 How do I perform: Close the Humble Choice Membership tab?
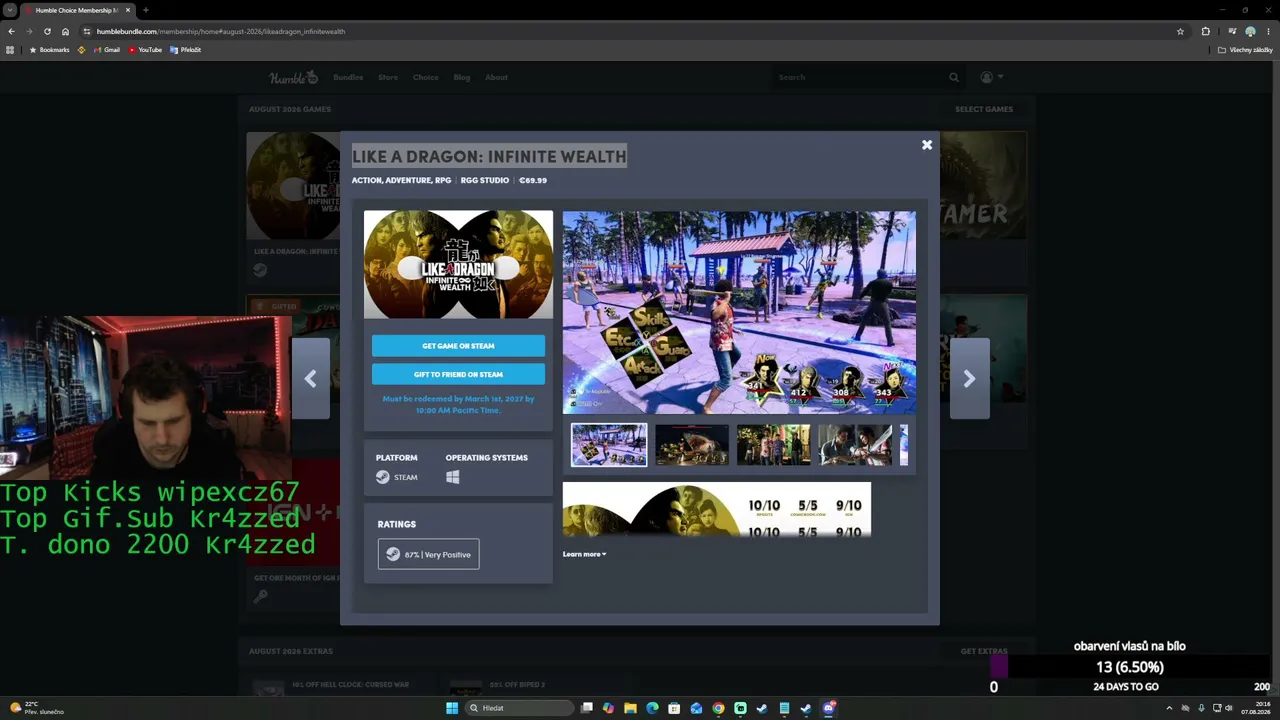click(x=128, y=10)
